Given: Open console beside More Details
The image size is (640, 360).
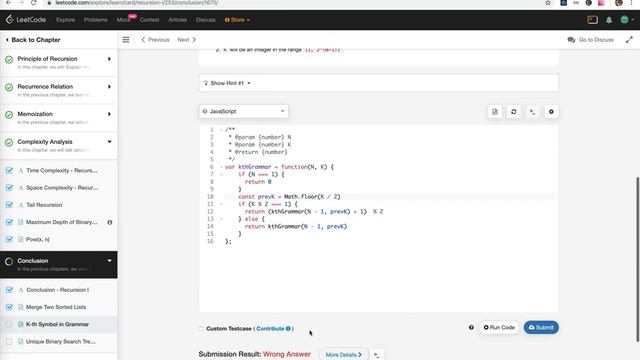Looking at the screenshot, I should tap(376, 355).
